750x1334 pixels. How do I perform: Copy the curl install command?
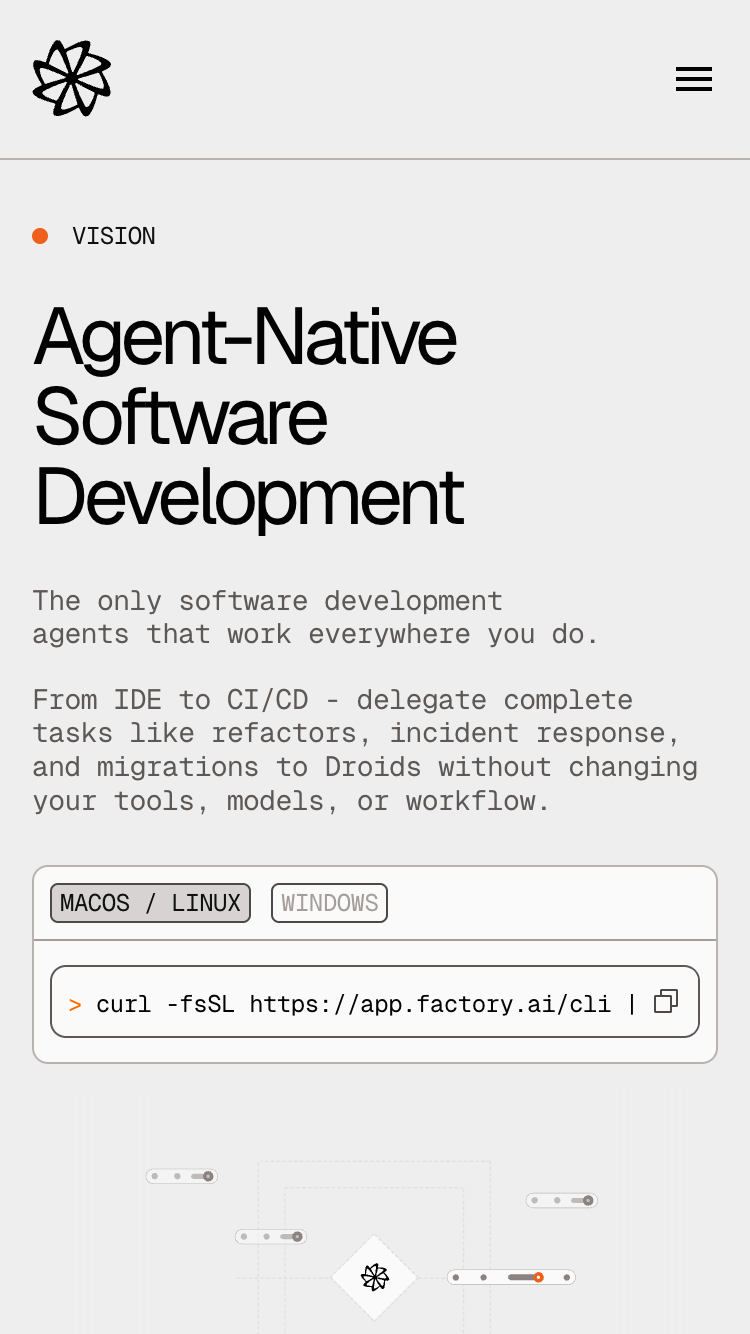click(x=665, y=1002)
